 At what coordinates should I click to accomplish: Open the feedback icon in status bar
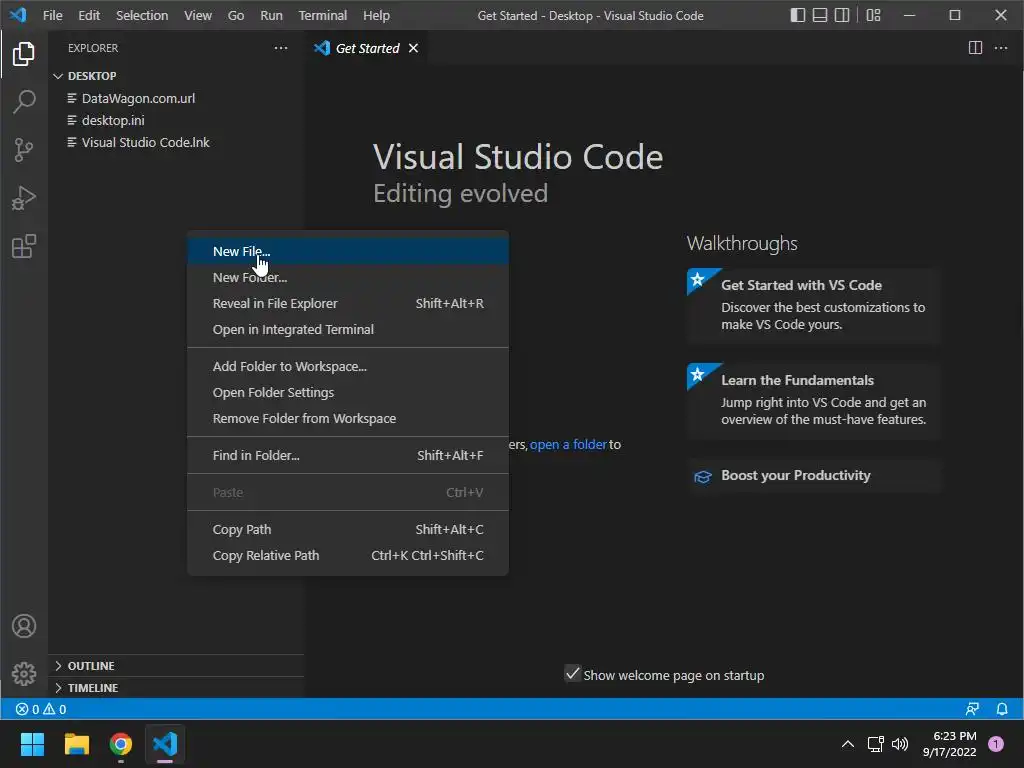[972, 709]
